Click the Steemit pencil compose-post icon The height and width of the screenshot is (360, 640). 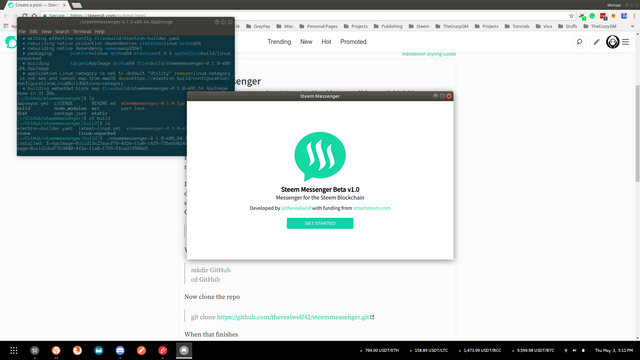(x=596, y=42)
